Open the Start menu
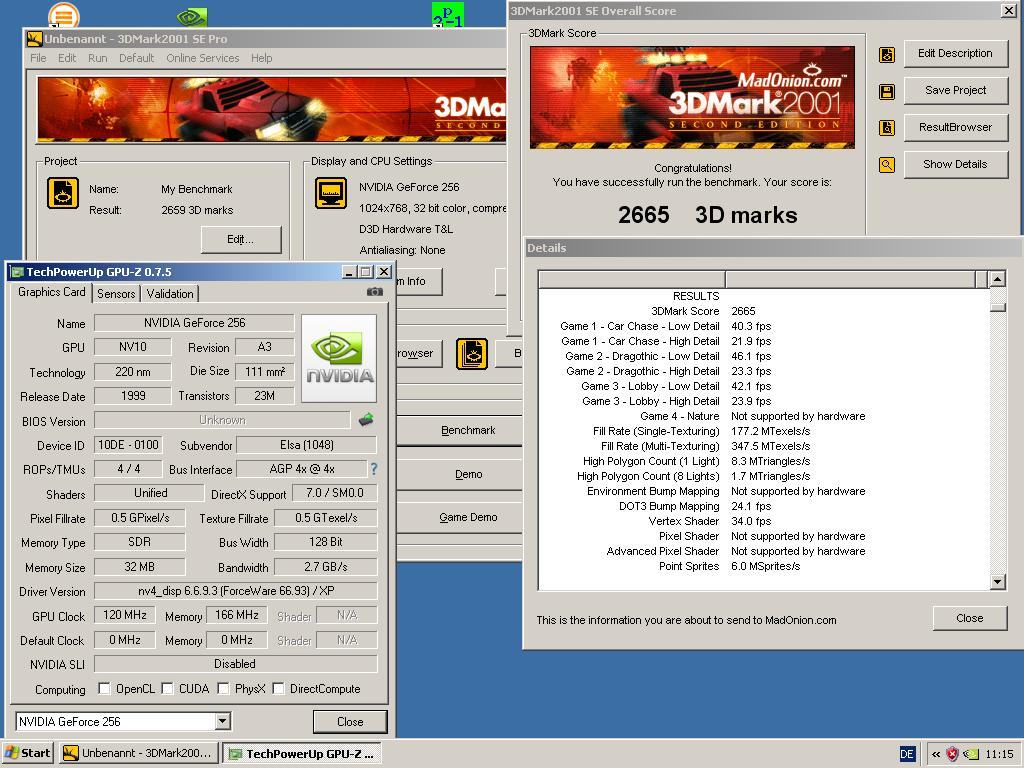The image size is (1024, 768). [28, 753]
